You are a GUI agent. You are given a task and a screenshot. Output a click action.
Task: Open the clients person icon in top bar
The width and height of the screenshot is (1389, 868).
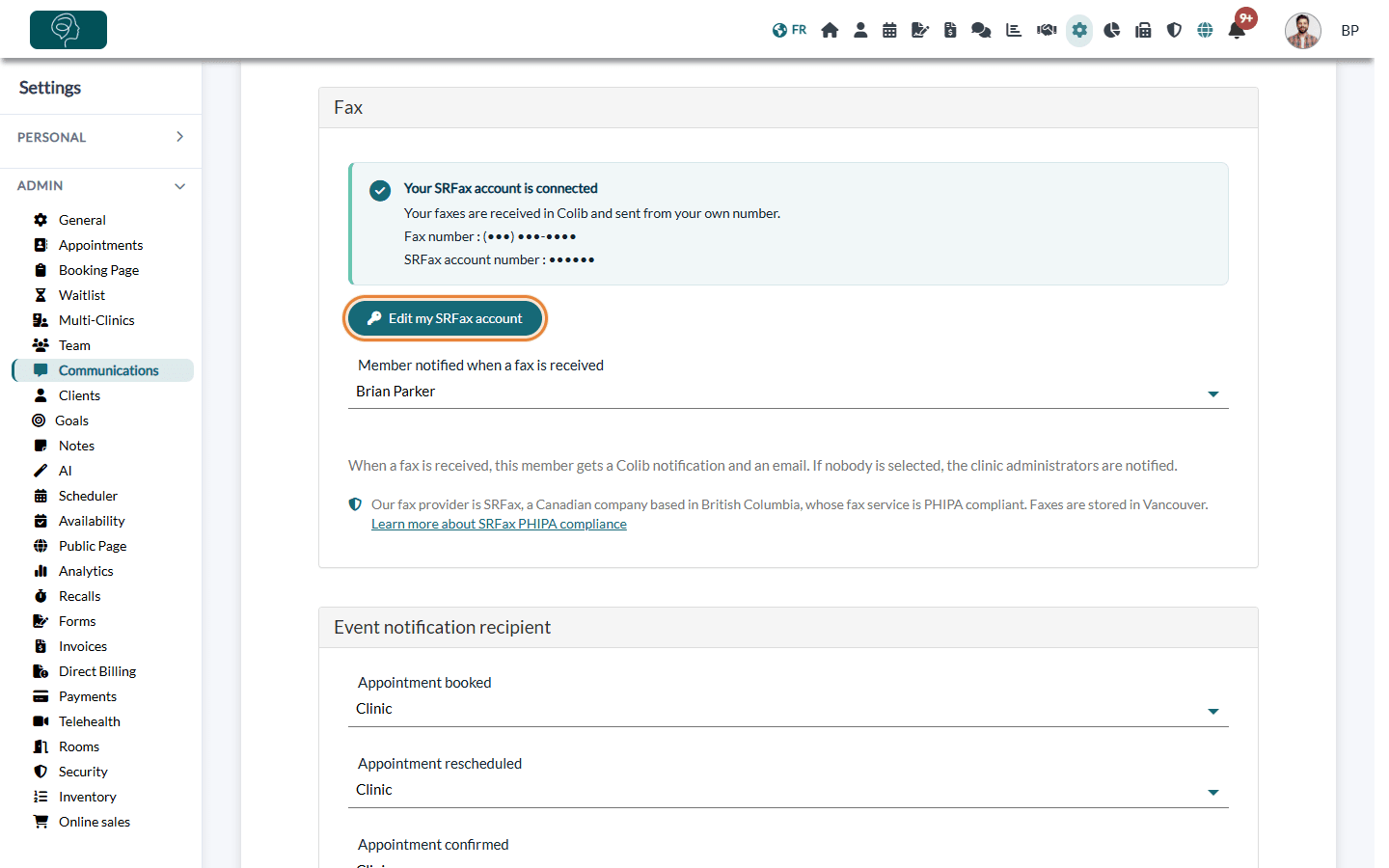860,30
